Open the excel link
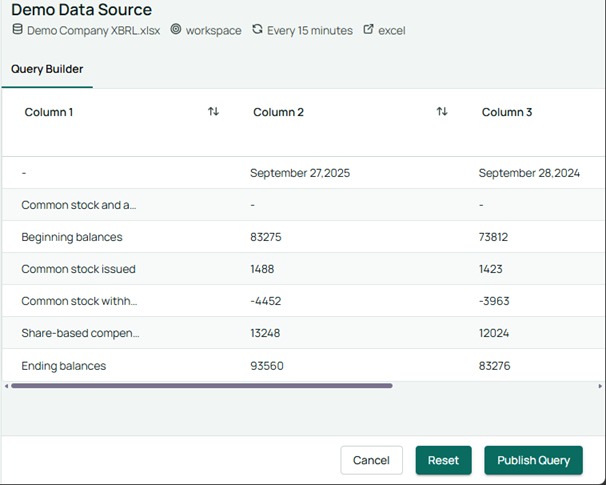 tap(392, 31)
